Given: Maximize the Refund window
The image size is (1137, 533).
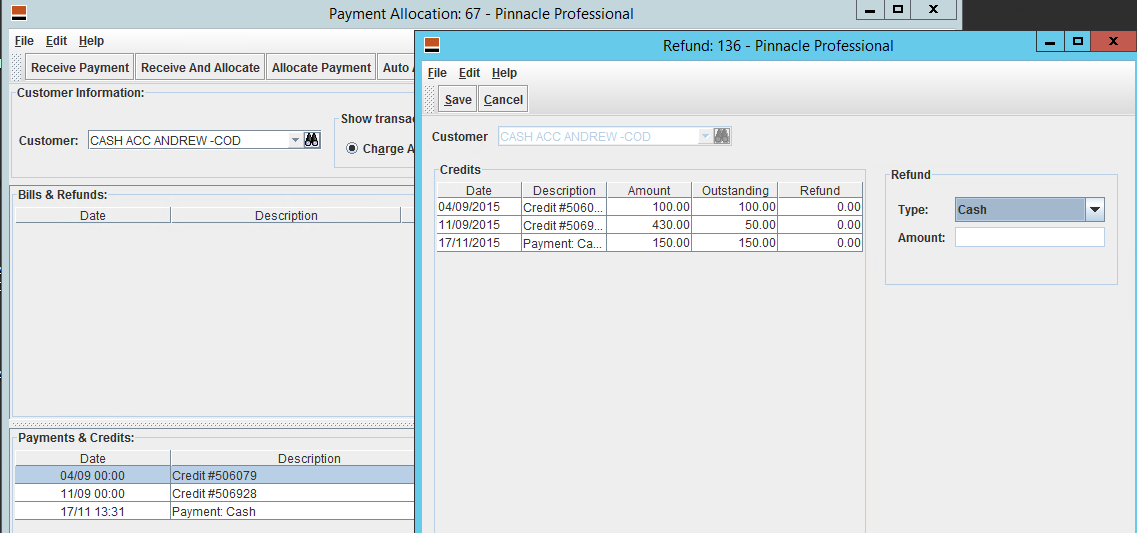Looking at the screenshot, I should coord(1077,41).
